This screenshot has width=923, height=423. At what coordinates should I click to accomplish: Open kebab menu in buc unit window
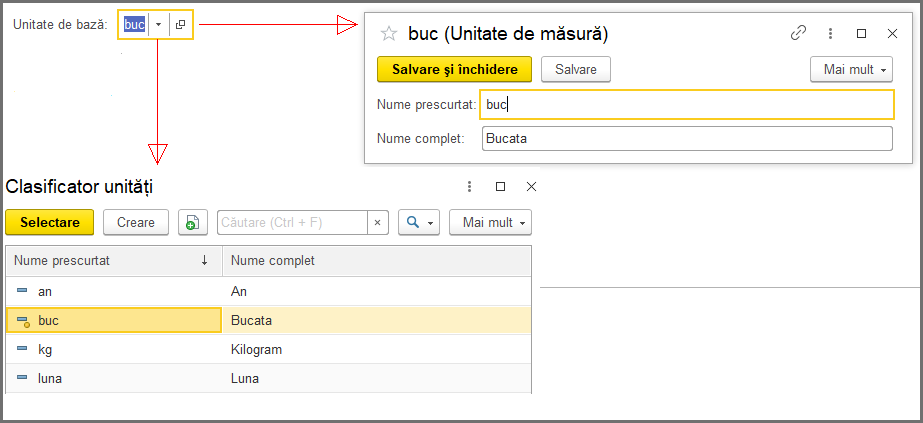pos(831,34)
